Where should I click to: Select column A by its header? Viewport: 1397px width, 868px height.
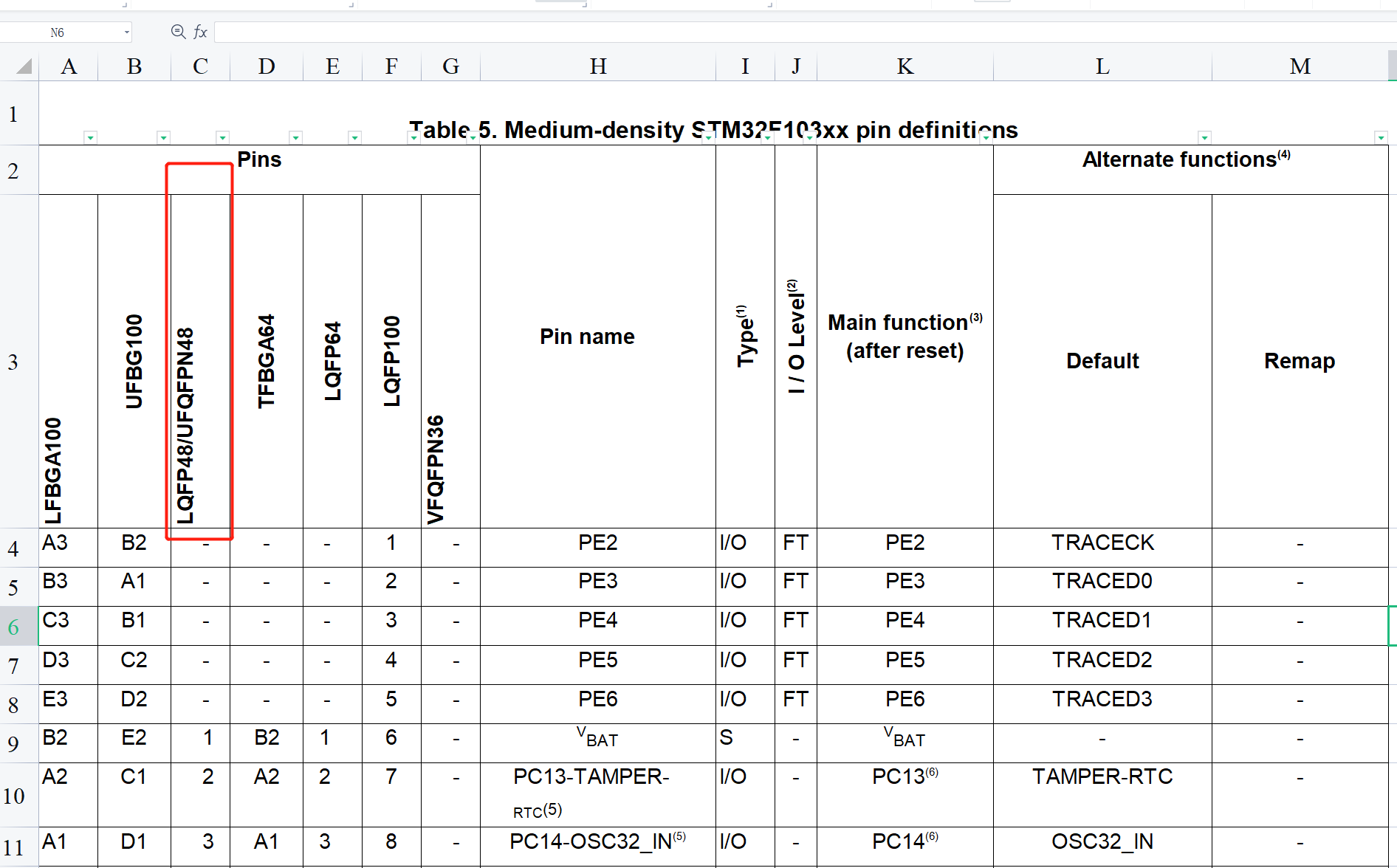click(69, 66)
